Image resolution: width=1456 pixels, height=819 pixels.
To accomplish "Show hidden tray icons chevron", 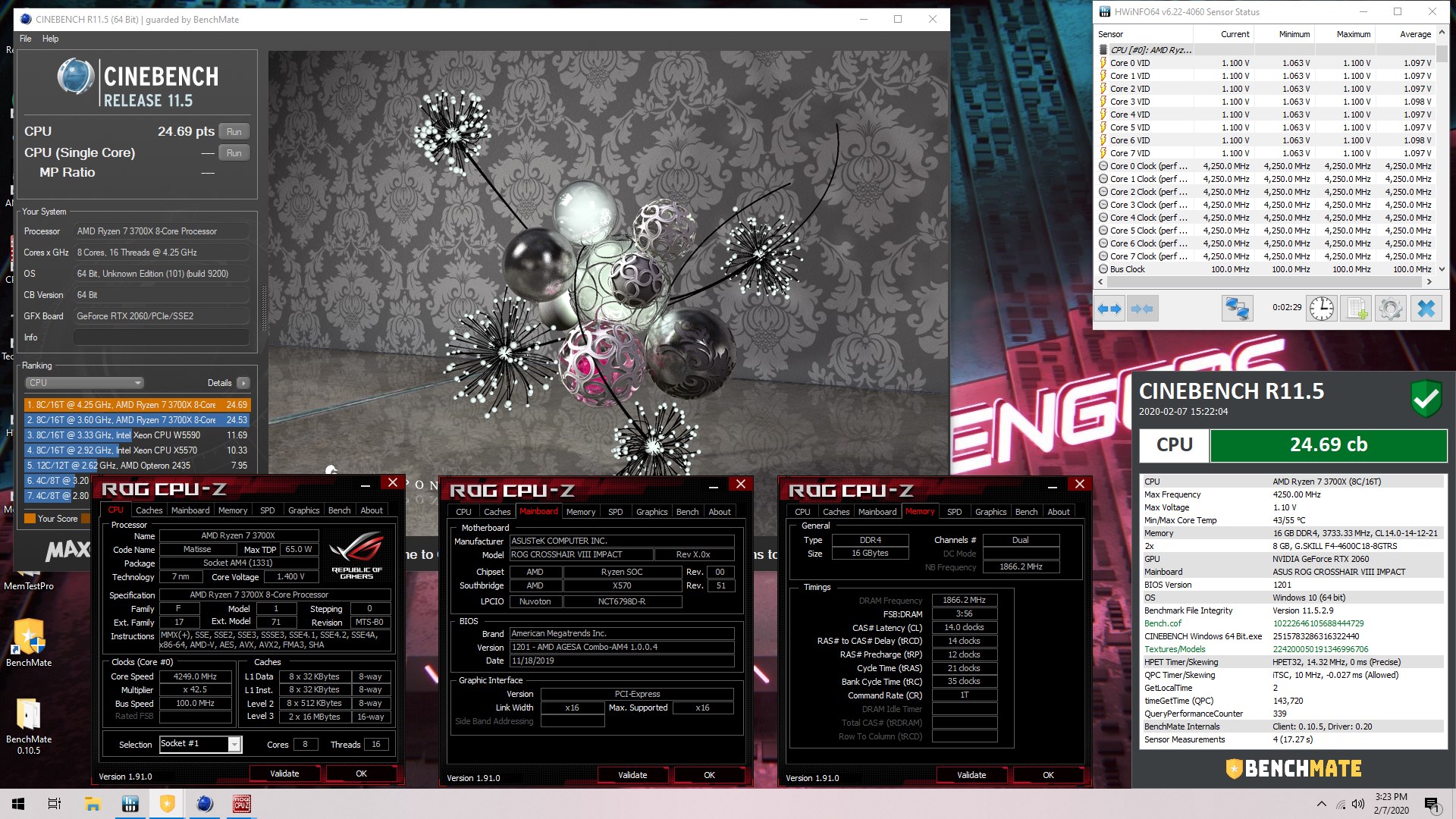I will click(x=1322, y=804).
